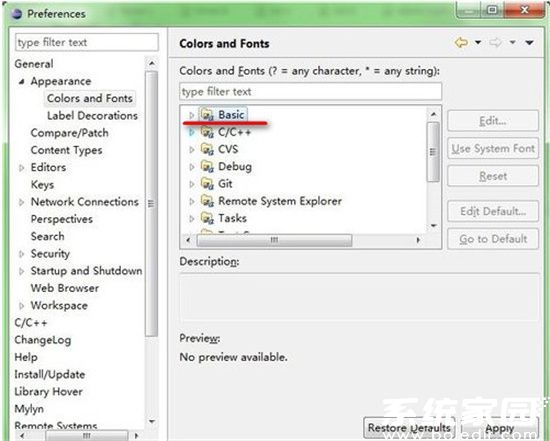Viewport: 550px width, 441px height.
Task: Open the back history dropdown arrow
Action: pos(478,42)
